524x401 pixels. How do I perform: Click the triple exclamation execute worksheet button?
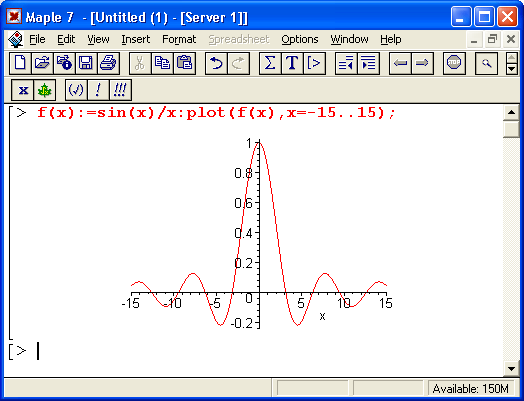(x=120, y=90)
